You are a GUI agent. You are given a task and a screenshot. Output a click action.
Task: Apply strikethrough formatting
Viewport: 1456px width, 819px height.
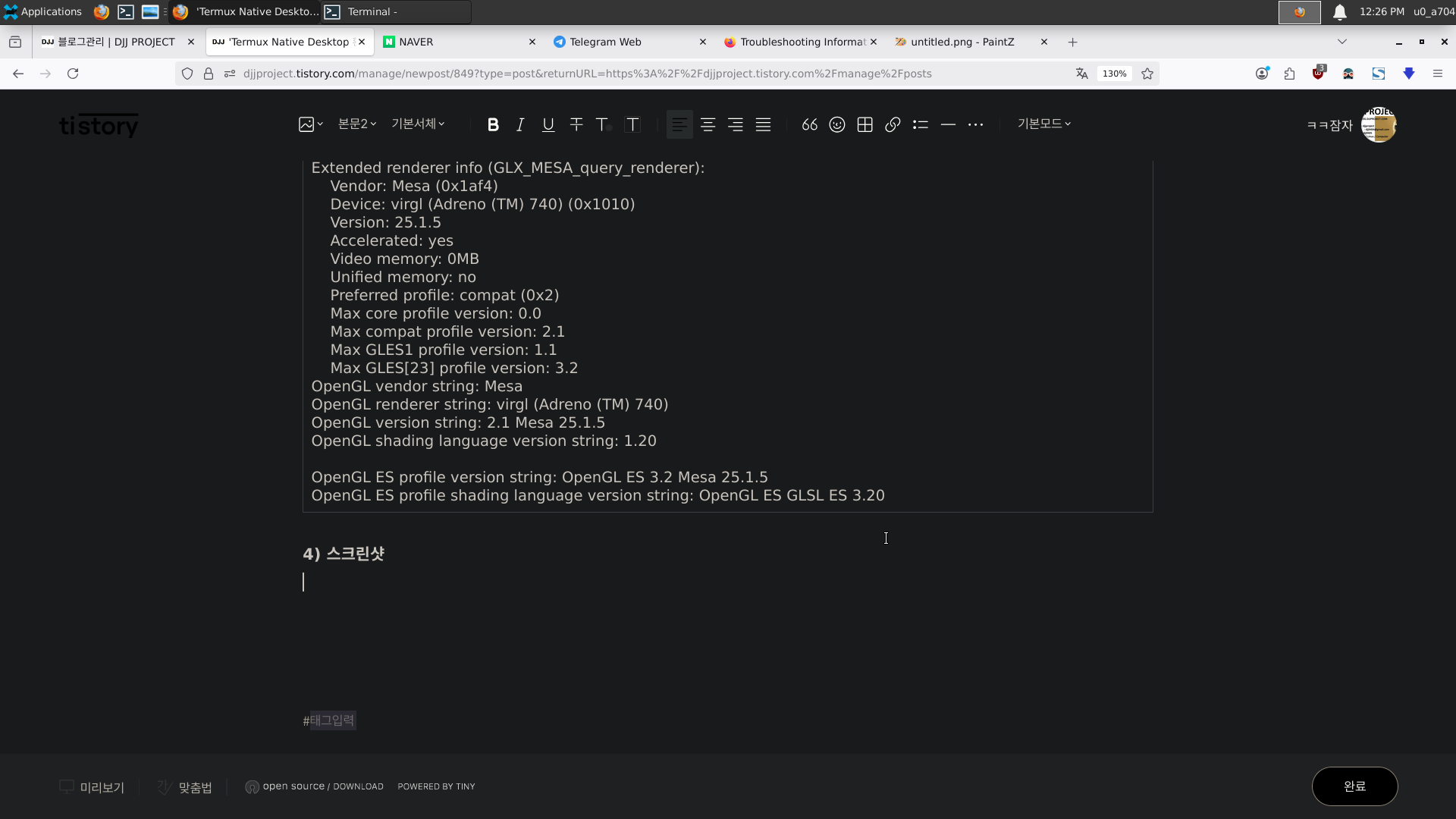(x=576, y=124)
